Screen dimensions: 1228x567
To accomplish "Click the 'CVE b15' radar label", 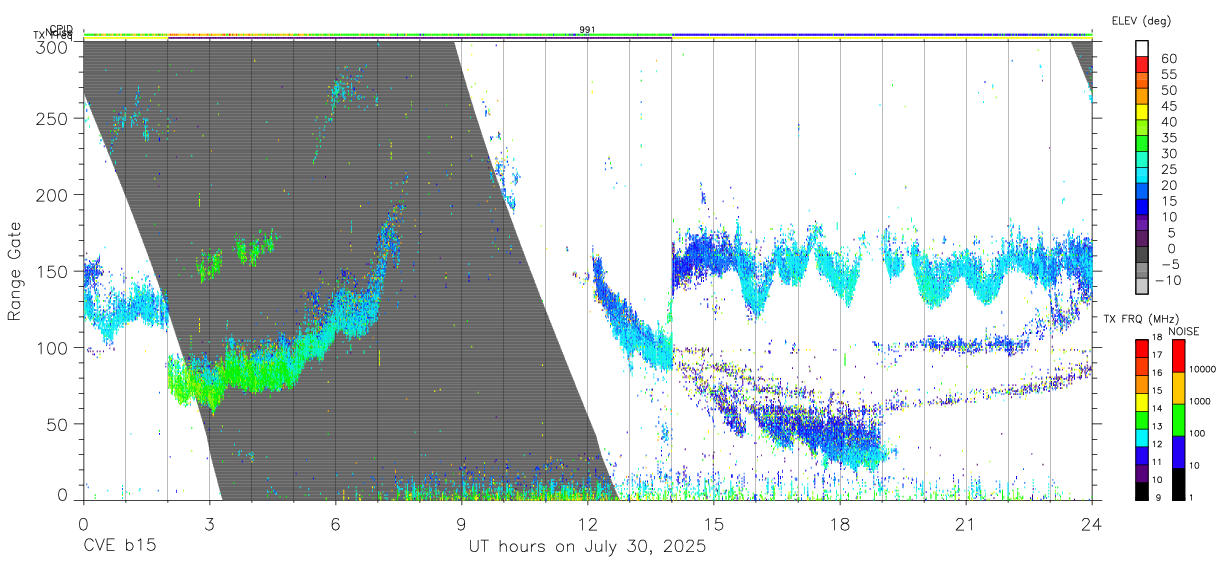I will point(119,547).
